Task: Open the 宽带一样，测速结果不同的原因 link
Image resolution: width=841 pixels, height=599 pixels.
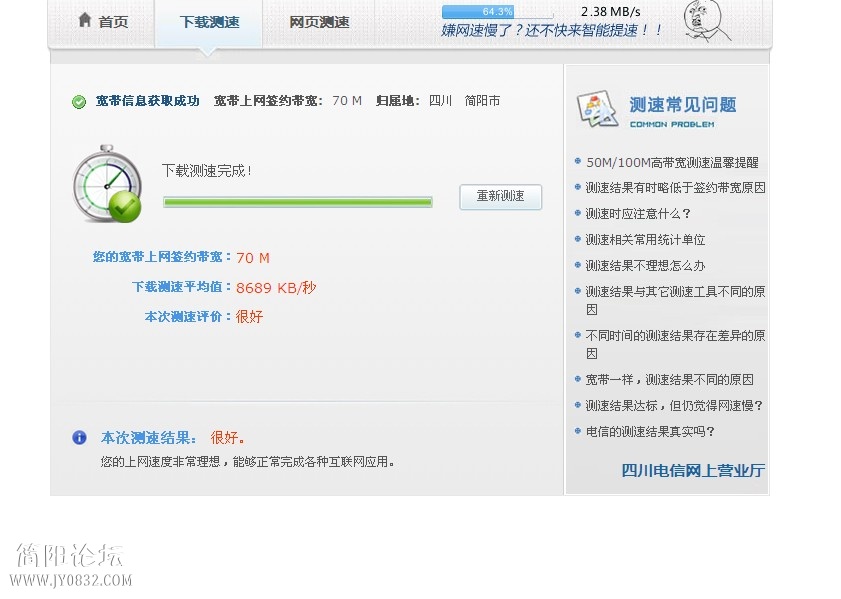Action: 669,379
